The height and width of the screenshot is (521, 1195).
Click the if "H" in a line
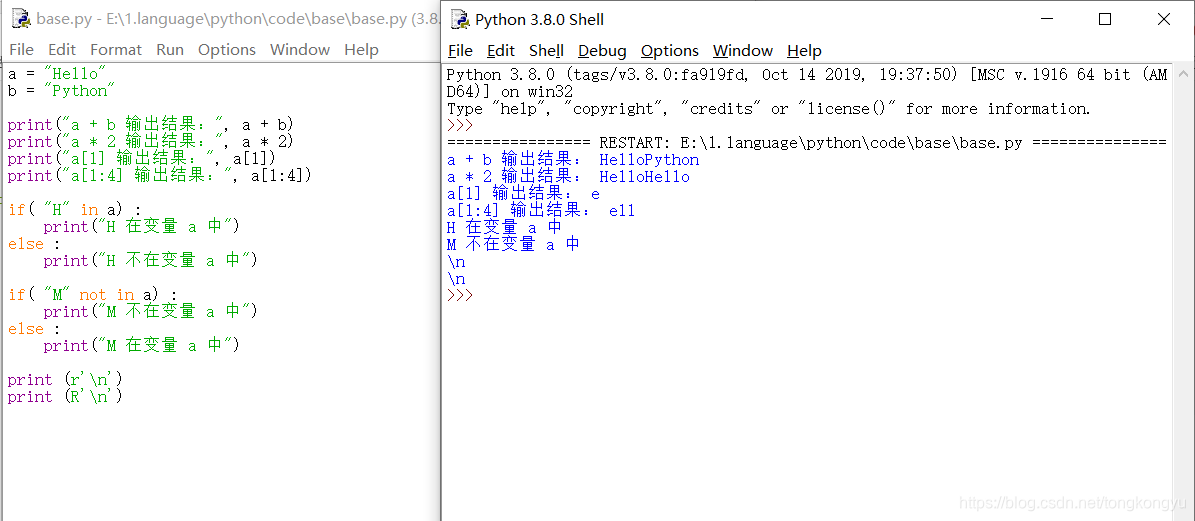tap(75, 209)
